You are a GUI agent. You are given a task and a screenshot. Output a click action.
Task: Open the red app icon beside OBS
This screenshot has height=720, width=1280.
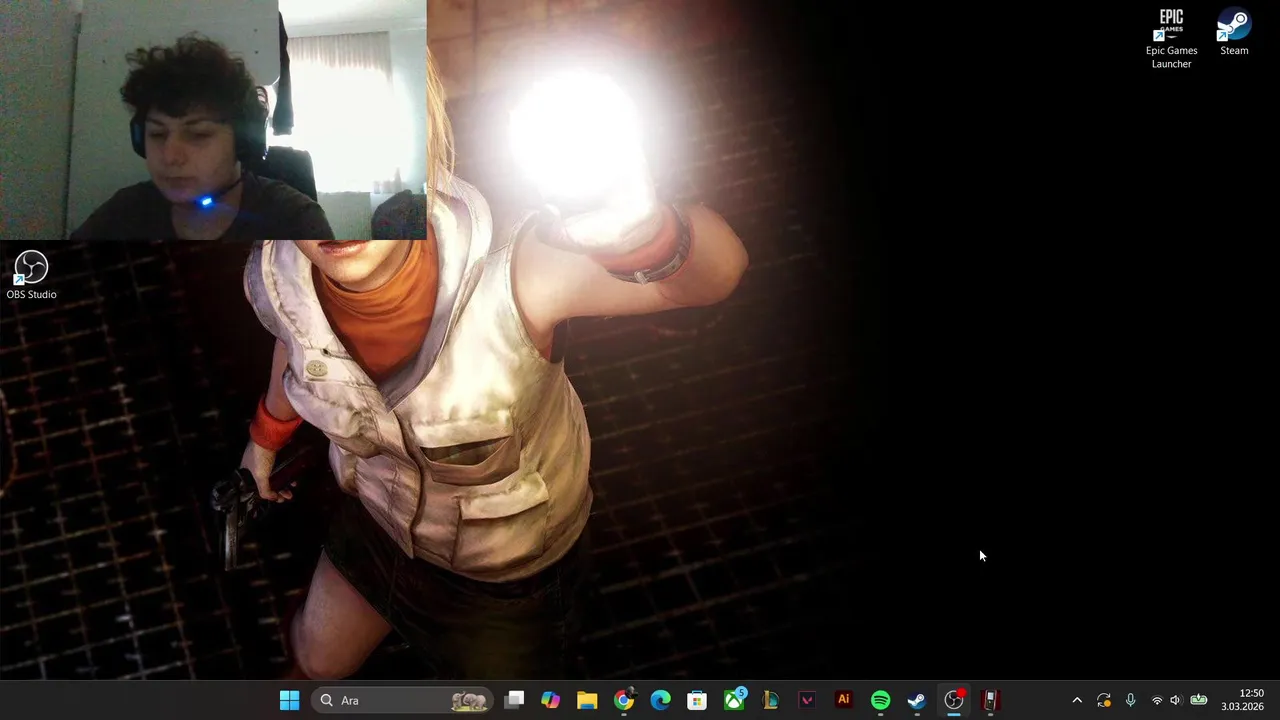990,700
